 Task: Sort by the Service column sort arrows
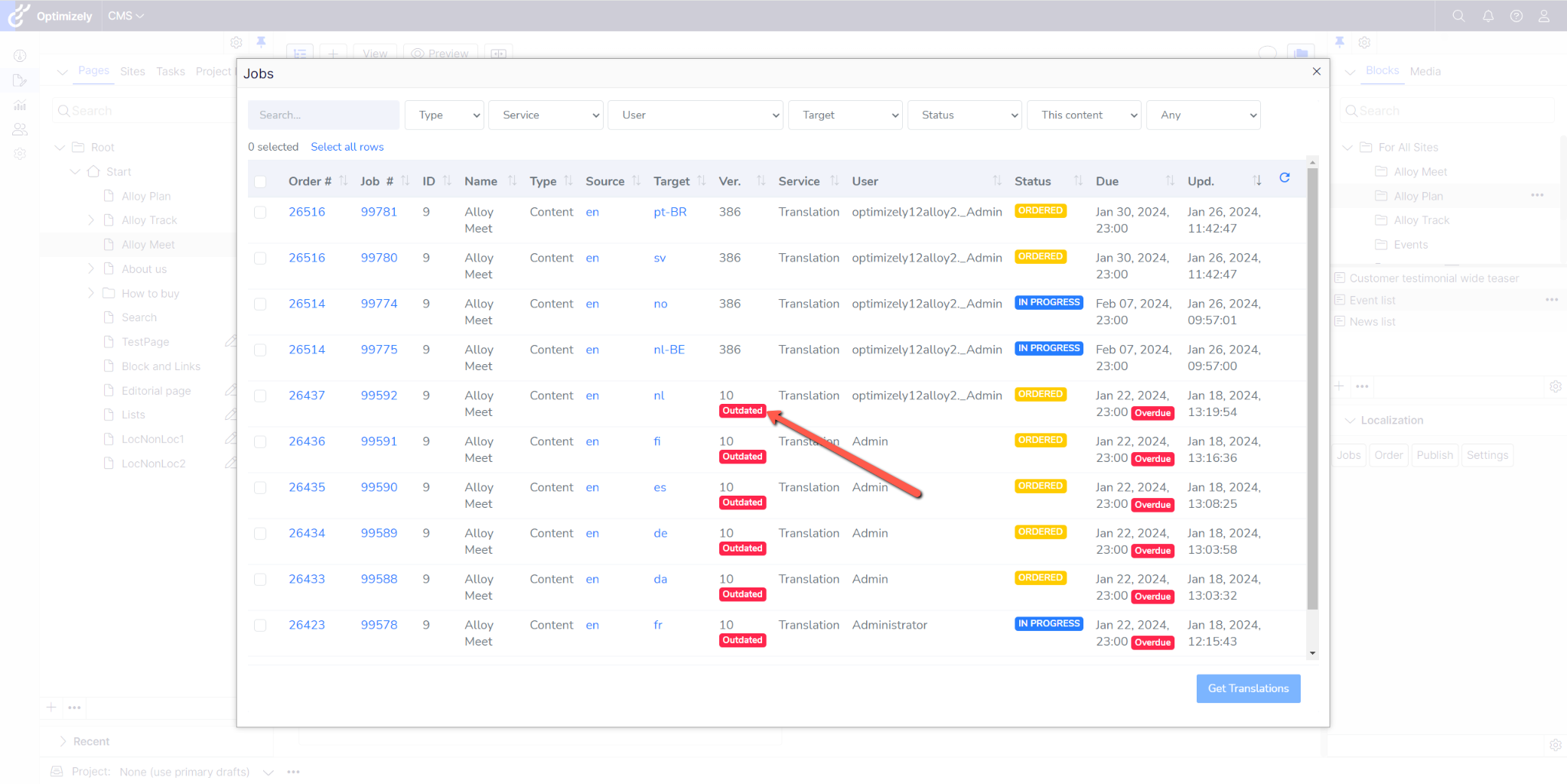pos(835,181)
